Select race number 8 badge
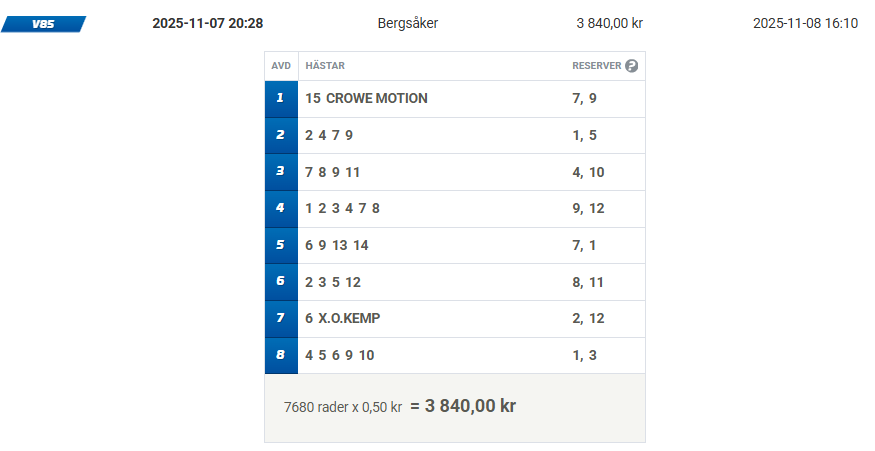 click(x=281, y=355)
